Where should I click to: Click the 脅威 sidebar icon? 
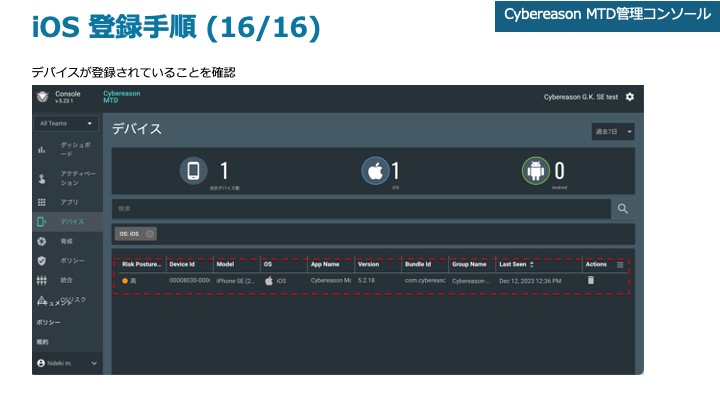tap(42, 241)
